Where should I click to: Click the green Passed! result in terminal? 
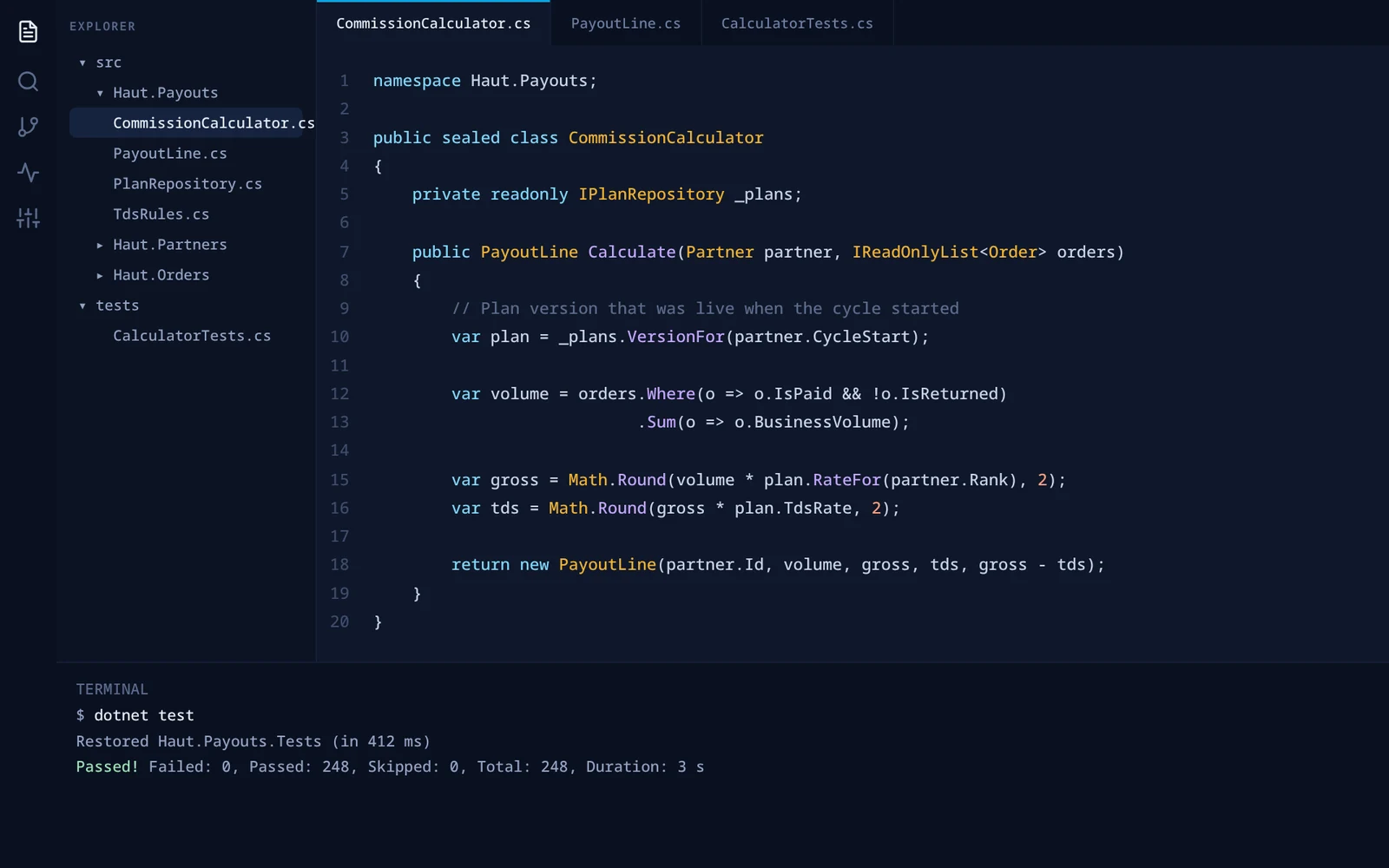(x=107, y=766)
